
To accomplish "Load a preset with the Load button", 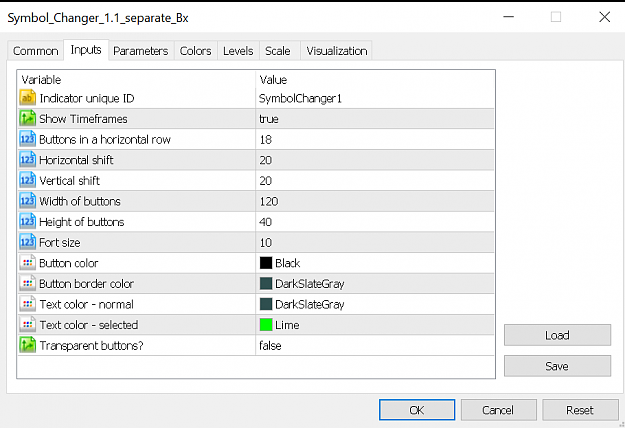I will 557,335.
